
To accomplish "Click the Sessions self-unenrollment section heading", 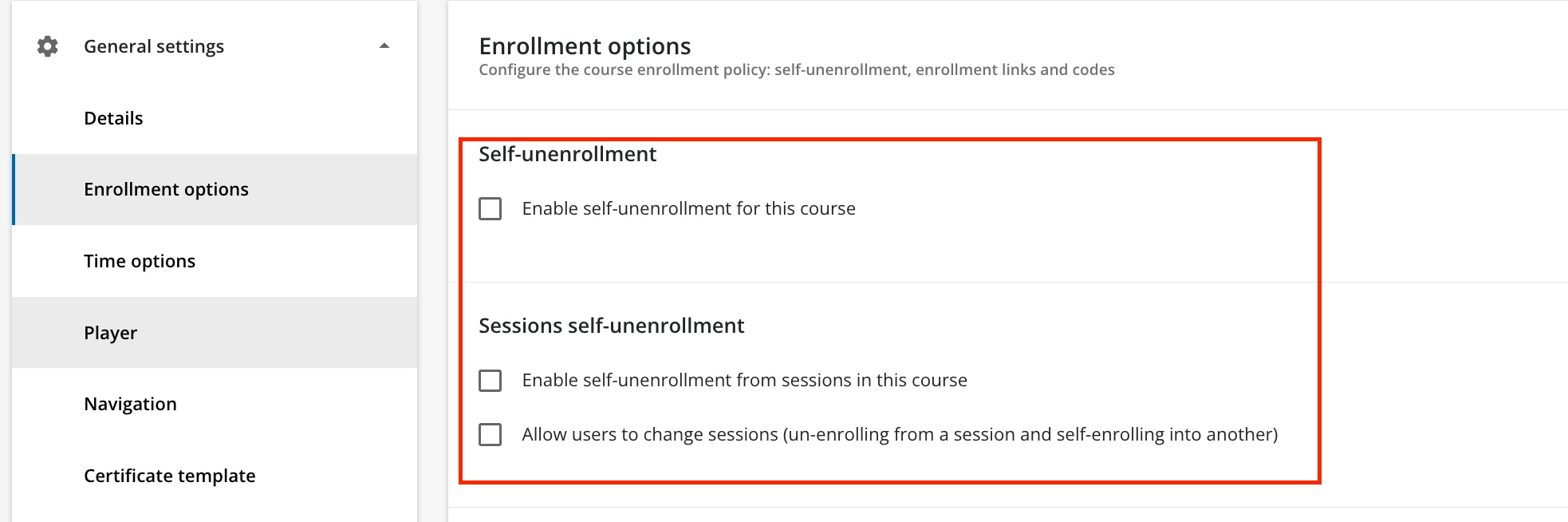I will click(611, 326).
